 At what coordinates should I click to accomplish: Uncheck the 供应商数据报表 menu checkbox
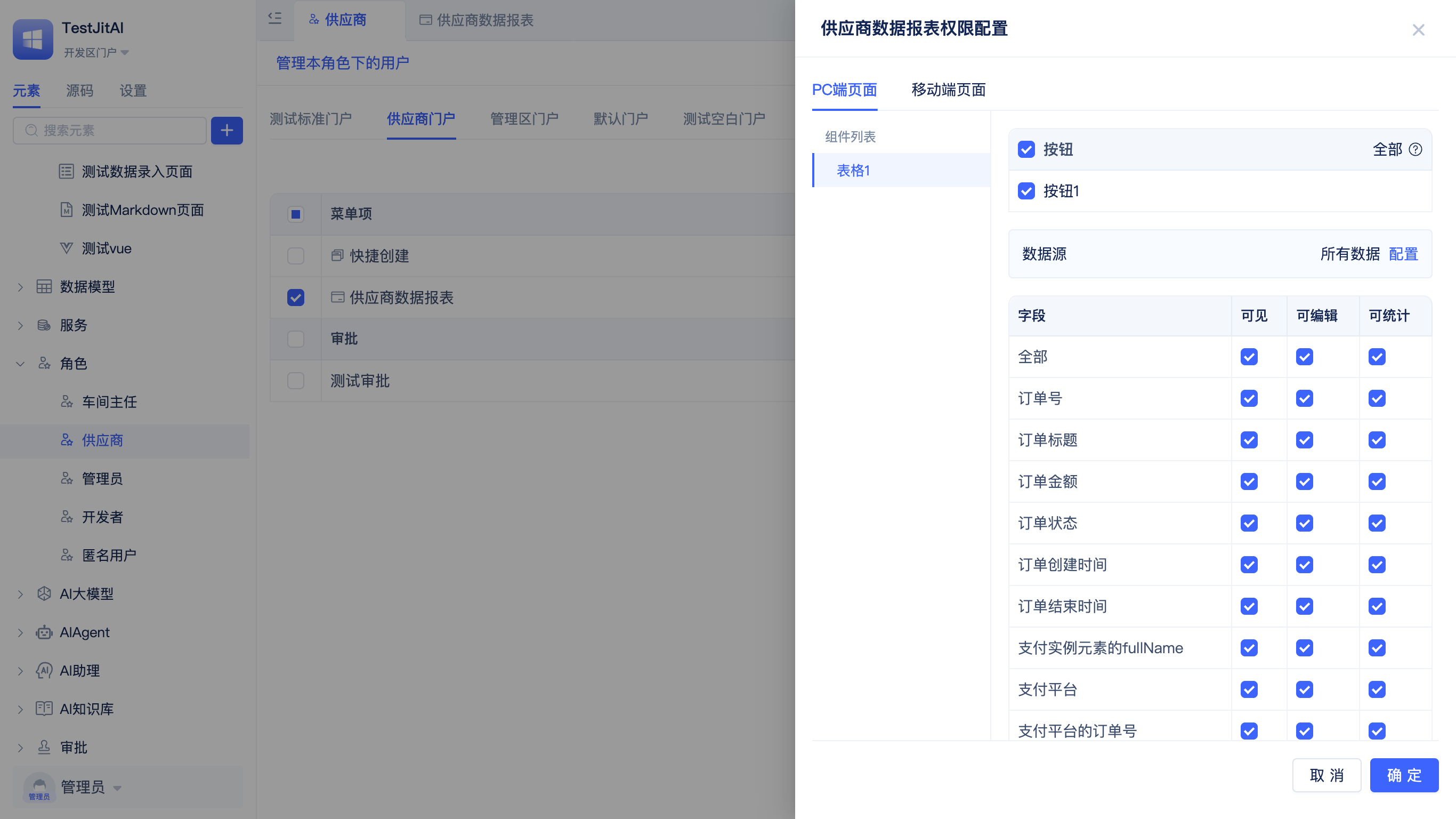296,298
